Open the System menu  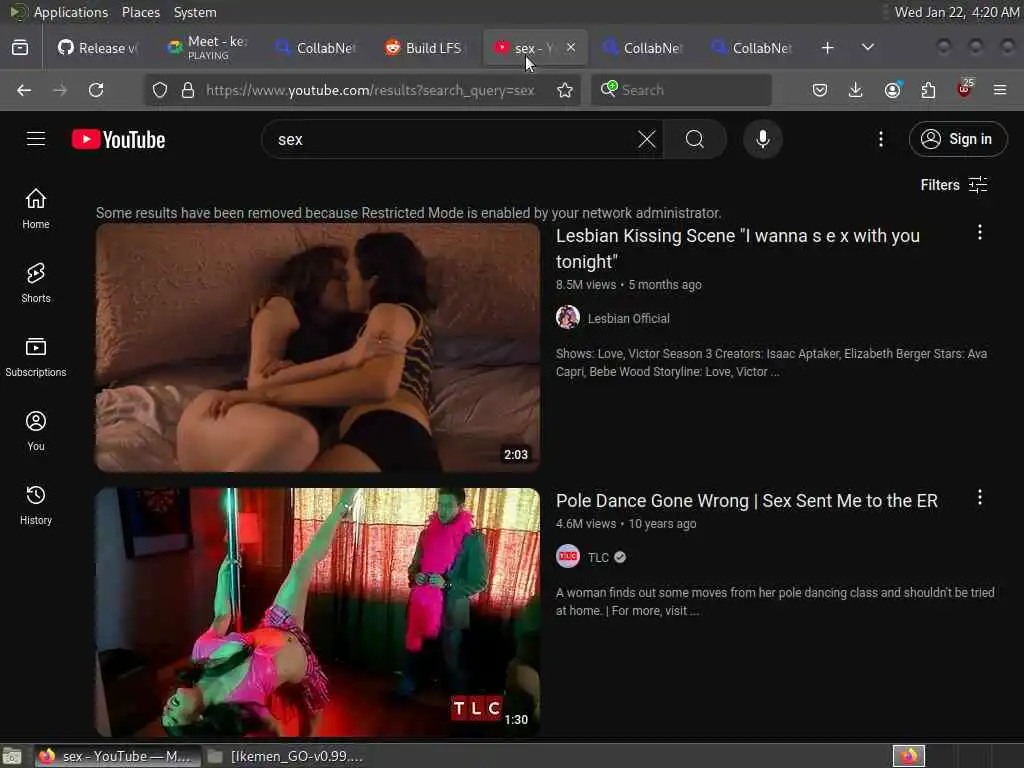pyautogui.click(x=195, y=12)
